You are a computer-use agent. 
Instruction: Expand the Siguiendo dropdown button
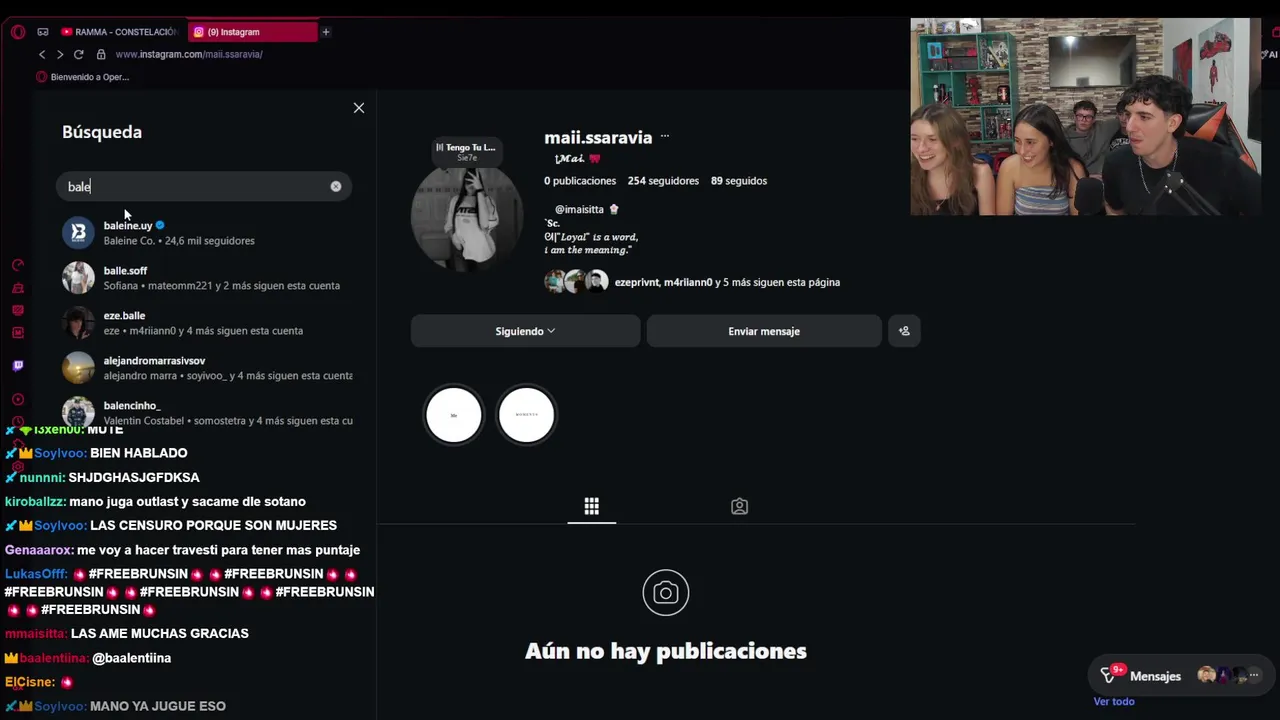tap(525, 331)
